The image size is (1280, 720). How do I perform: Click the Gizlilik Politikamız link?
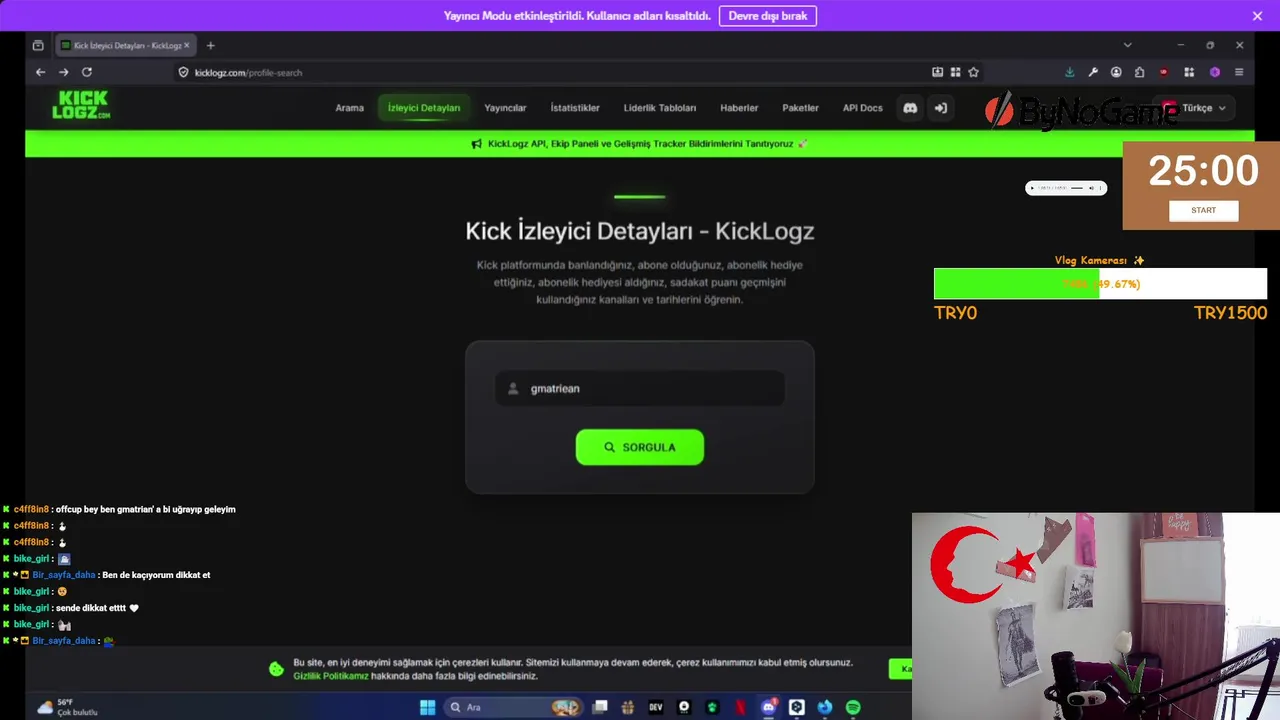point(330,676)
